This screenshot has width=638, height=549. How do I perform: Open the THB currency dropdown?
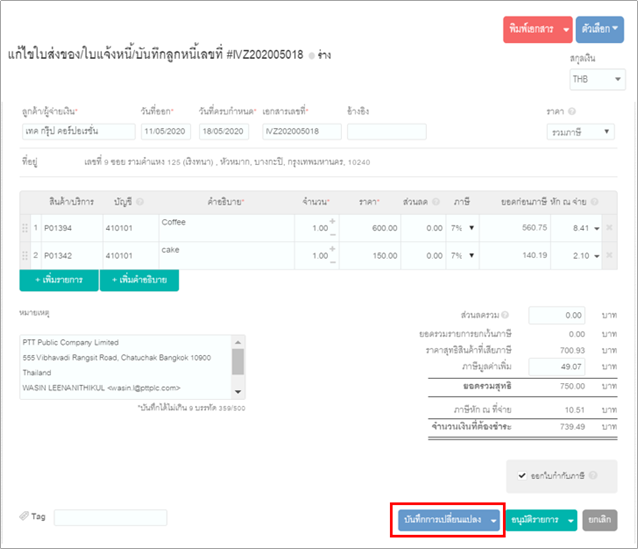597,79
